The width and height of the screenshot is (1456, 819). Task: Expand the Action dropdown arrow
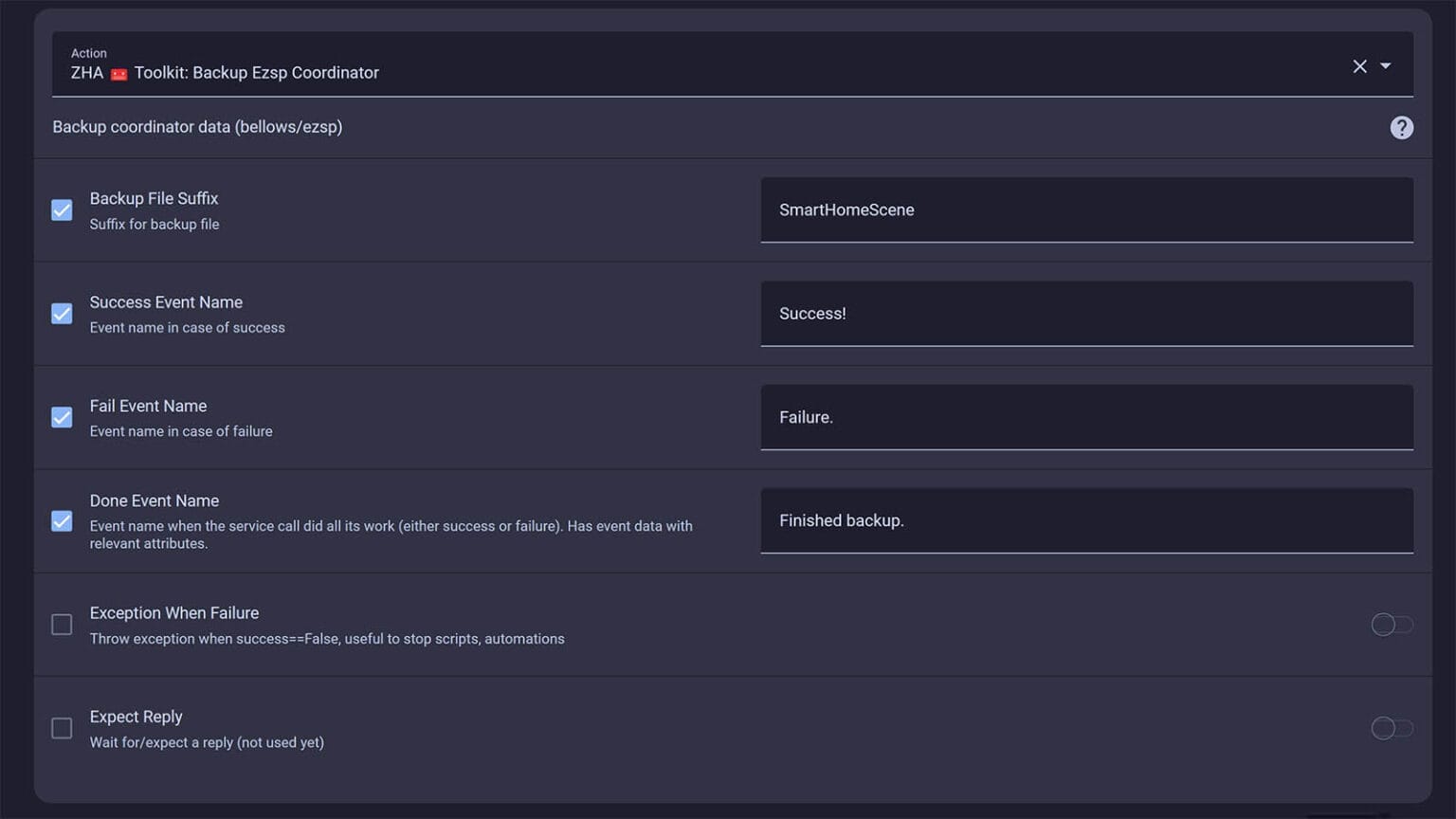1386,66
